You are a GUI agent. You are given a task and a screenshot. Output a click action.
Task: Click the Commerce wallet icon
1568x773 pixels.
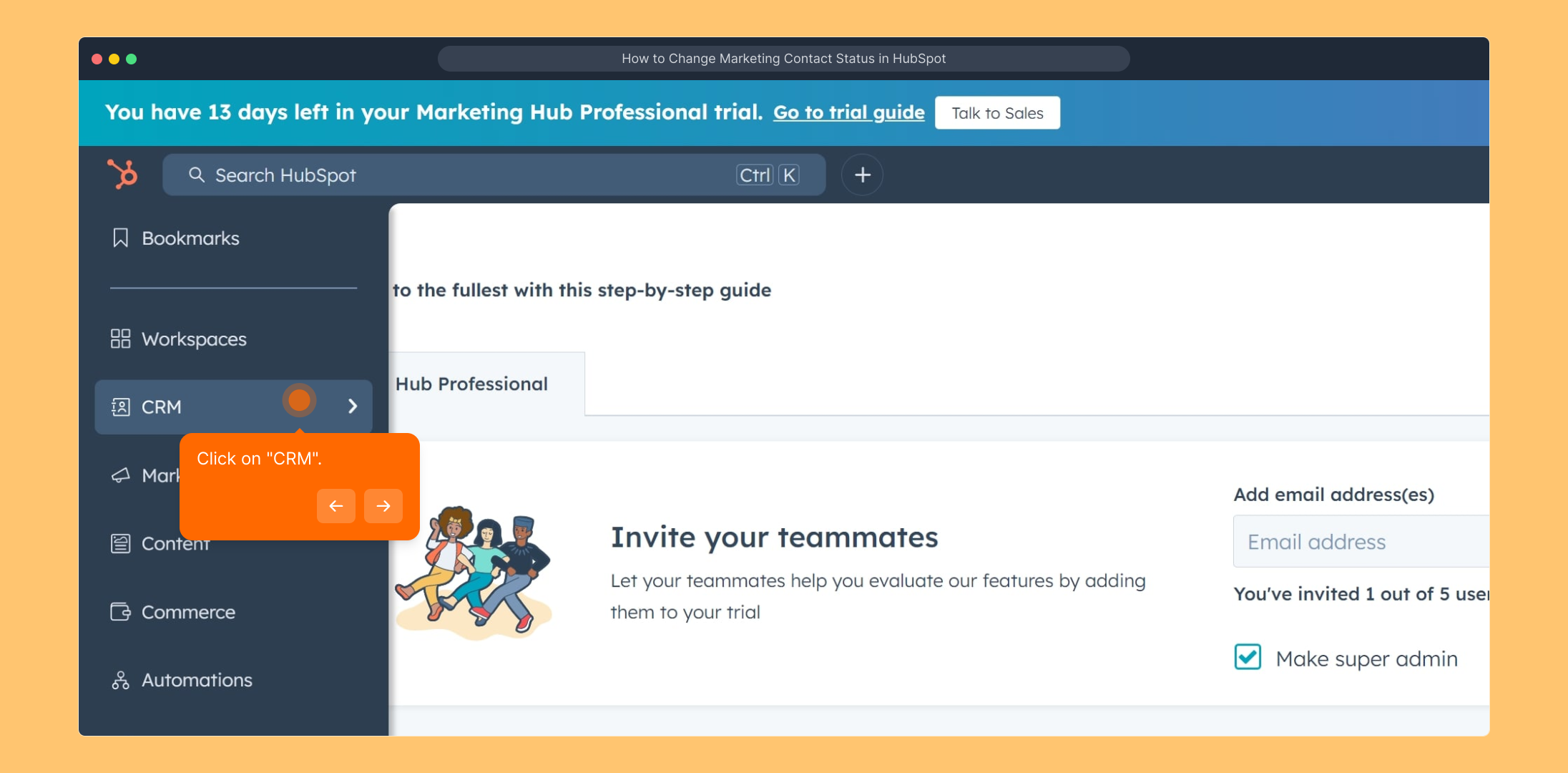click(120, 612)
